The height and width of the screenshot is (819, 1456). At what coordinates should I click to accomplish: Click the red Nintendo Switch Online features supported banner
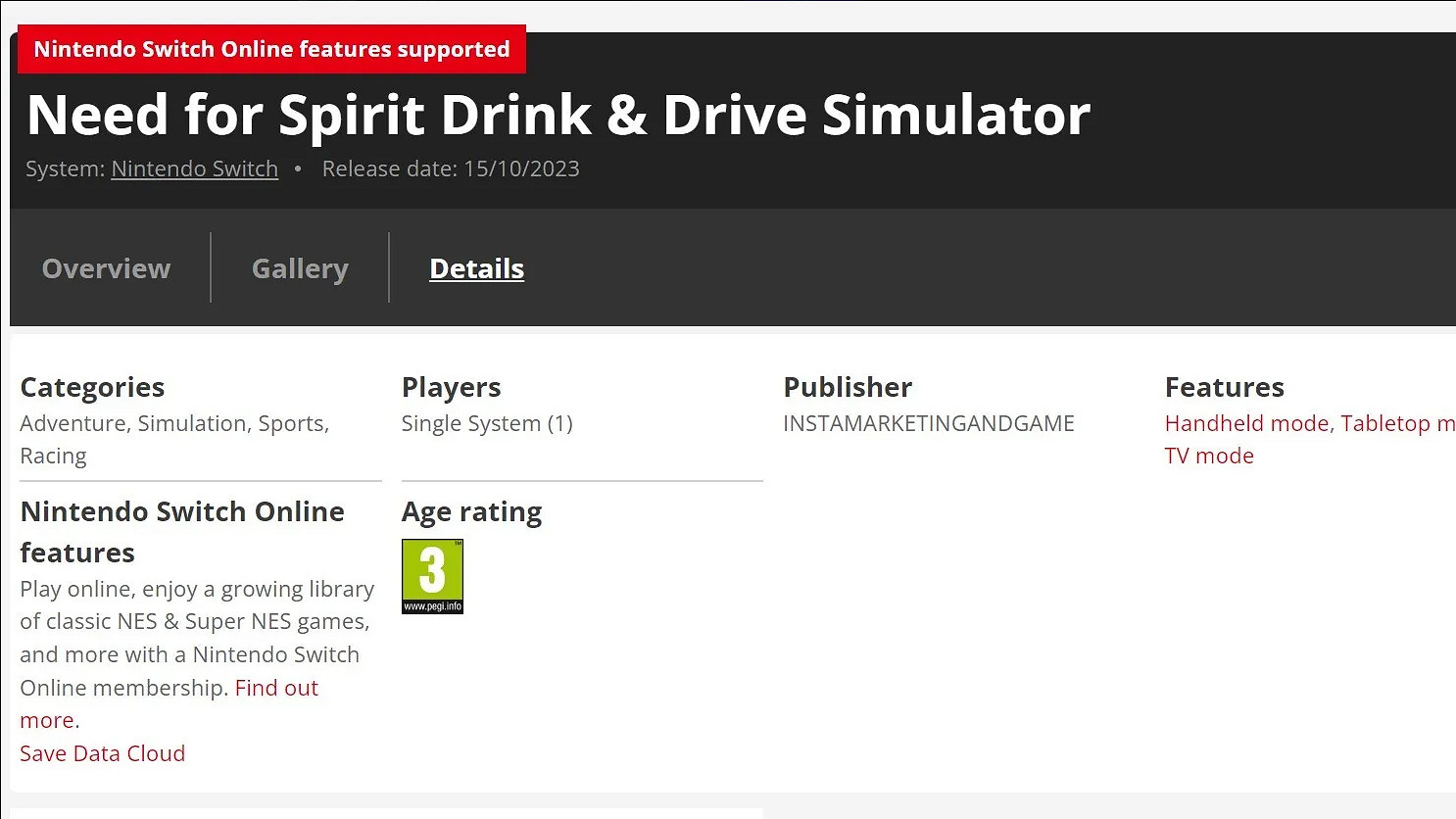point(271,49)
